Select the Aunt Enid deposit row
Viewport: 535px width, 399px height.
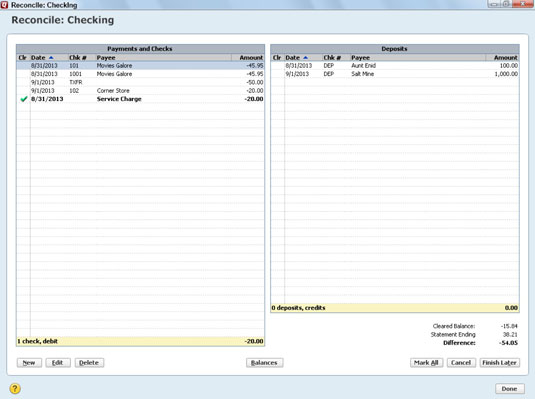(x=395, y=66)
